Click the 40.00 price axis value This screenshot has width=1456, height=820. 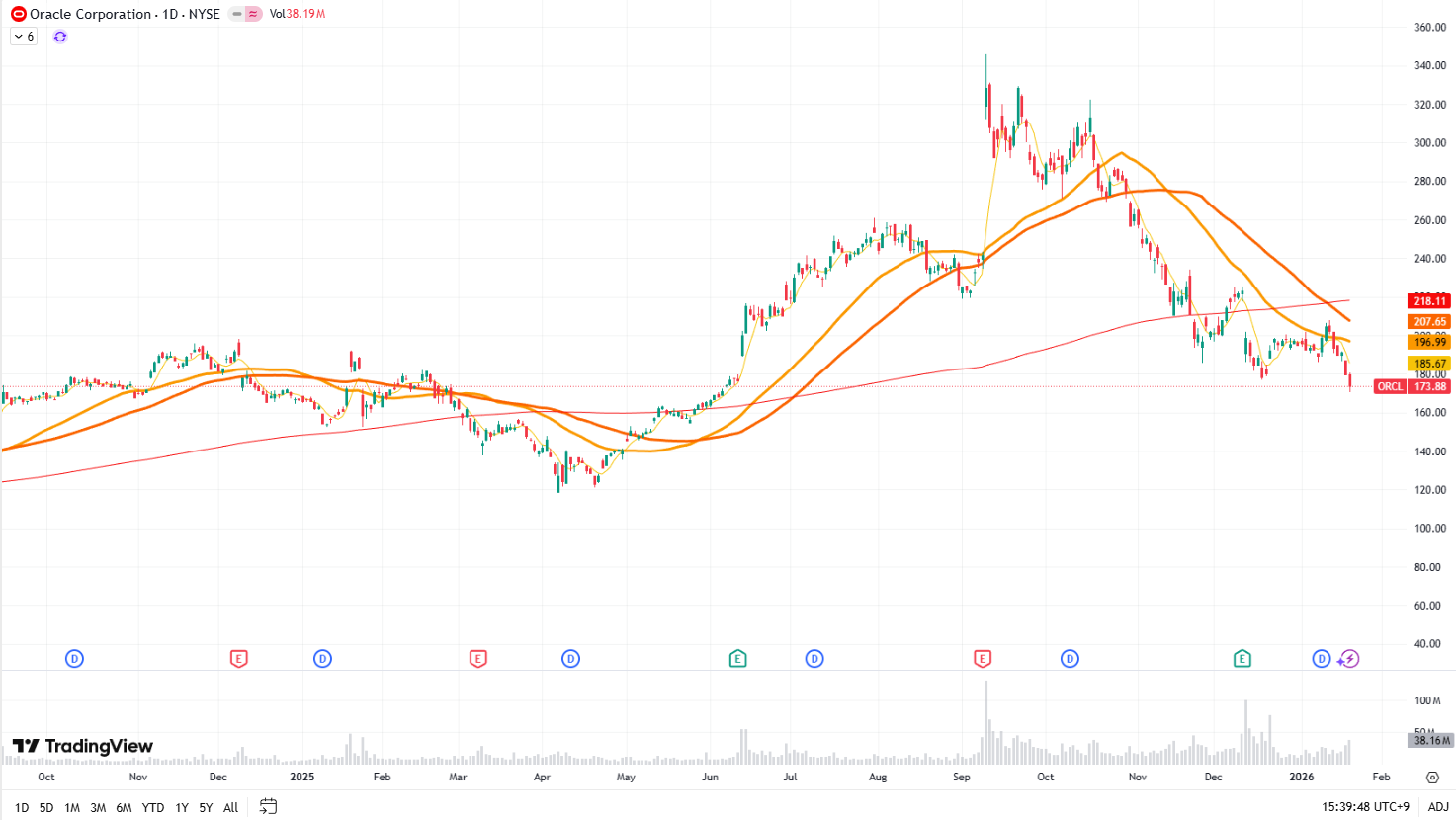(x=1428, y=644)
